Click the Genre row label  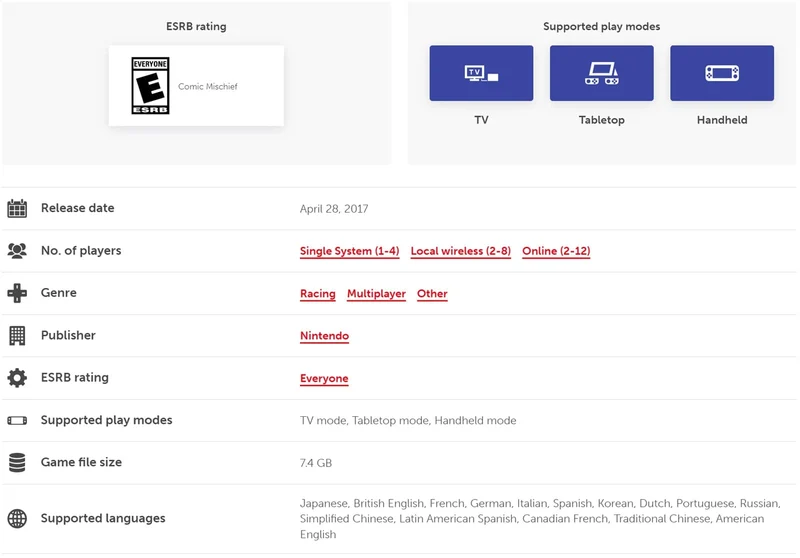tap(59, 293)
